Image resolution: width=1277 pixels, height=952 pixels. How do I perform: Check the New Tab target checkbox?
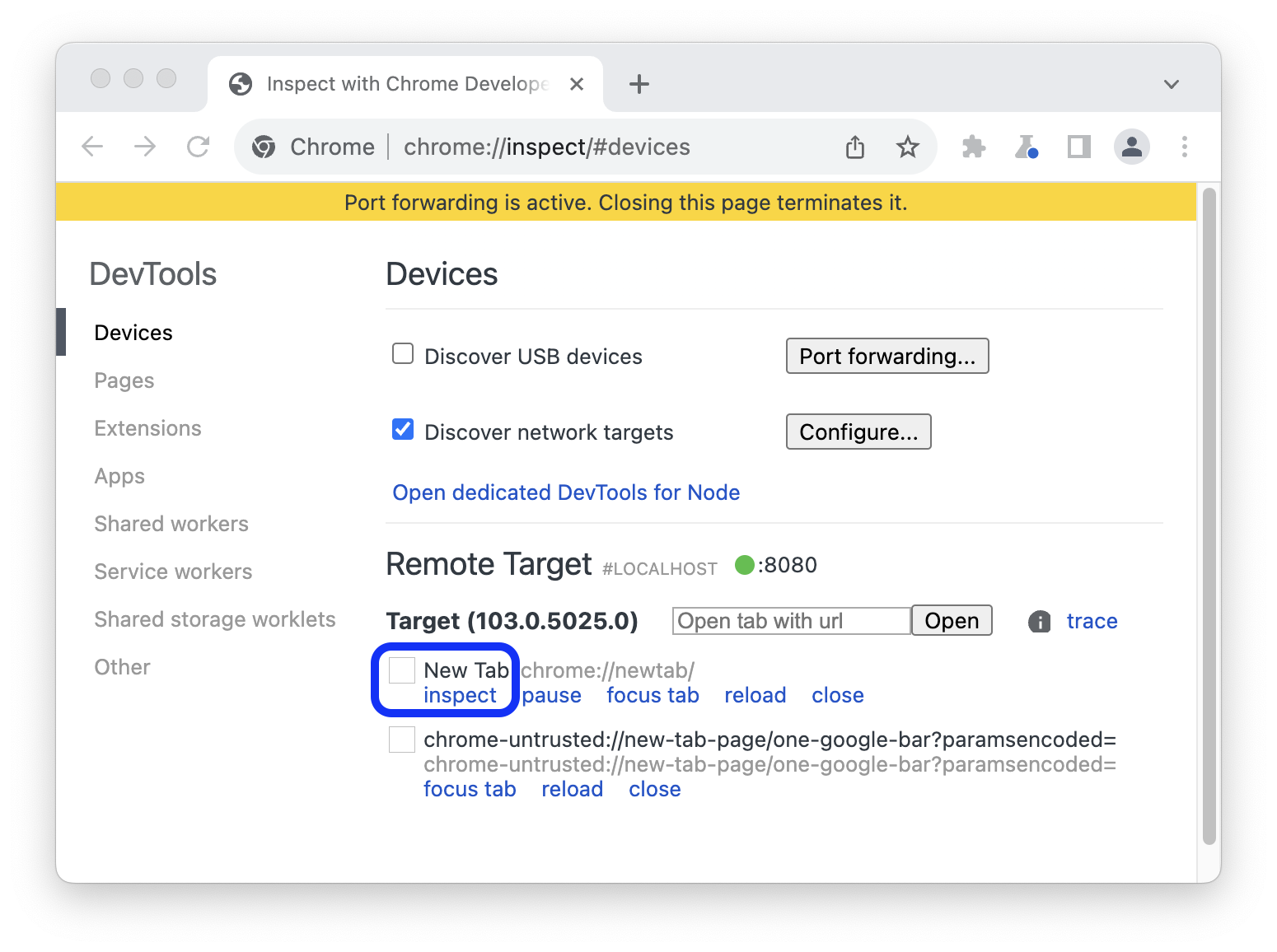pos(401,670)
